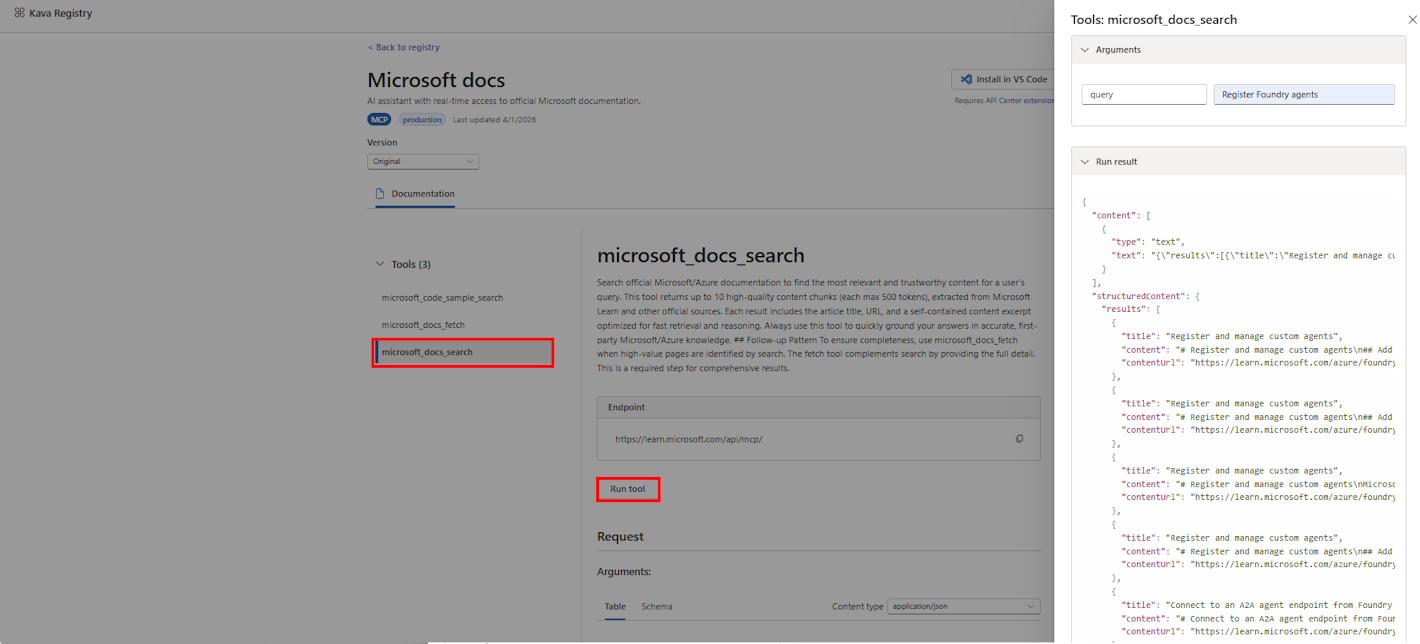Copy the endpoint URL with the copy icon
The height and width of the screenshot is (644, 1420).
tap(1019, 439)
